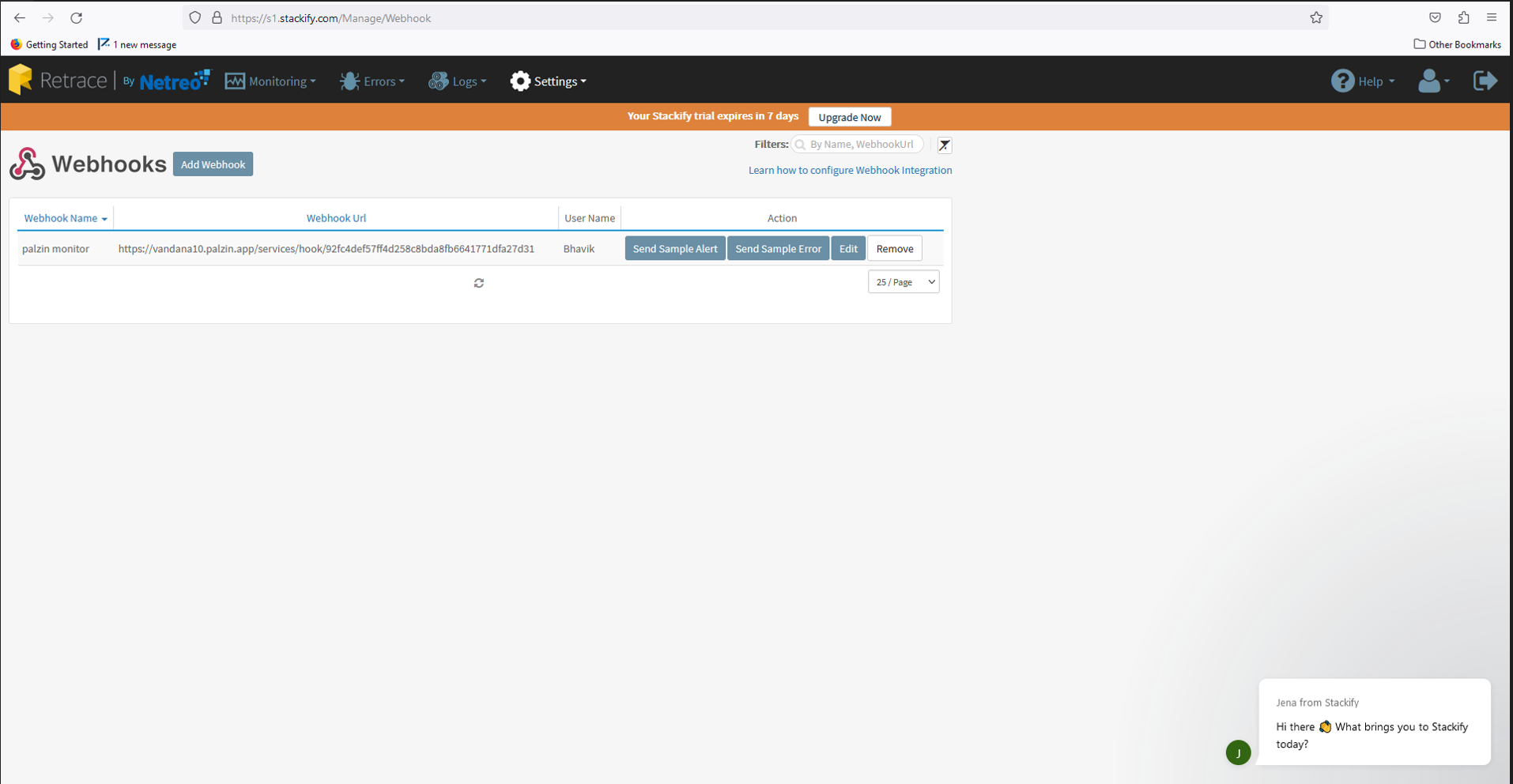
Task: Click the table refresh icon
Action: (479, 283)
